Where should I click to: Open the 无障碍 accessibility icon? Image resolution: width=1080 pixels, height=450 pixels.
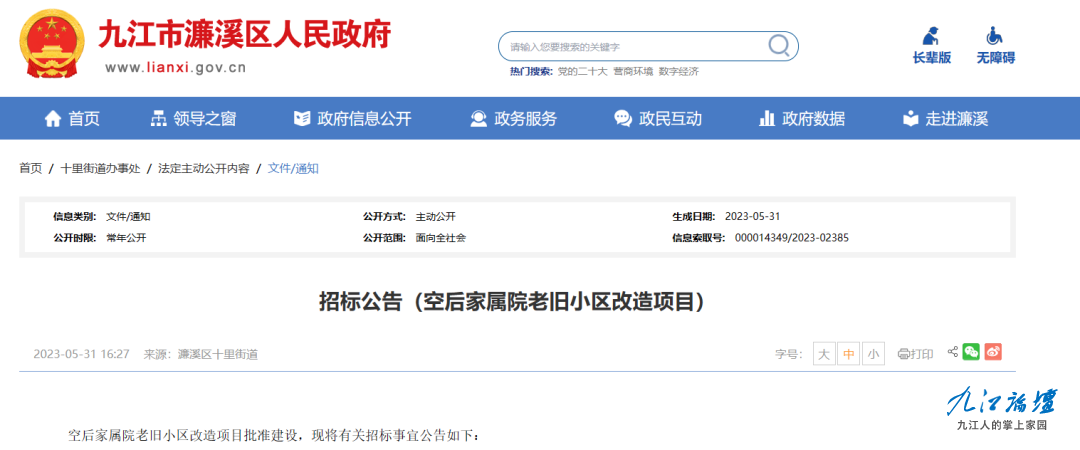coord(995,37)
